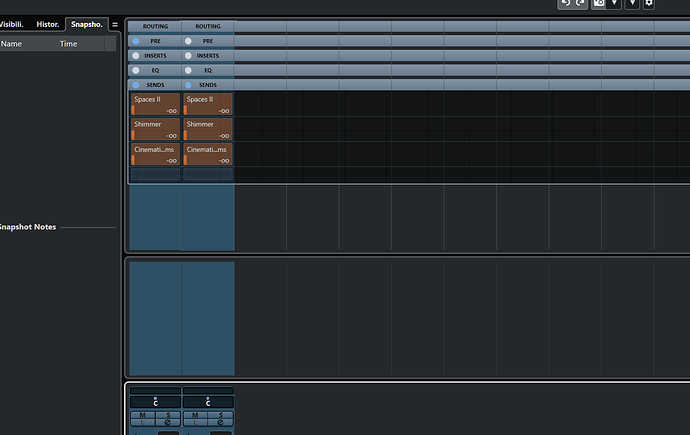
Task: Open the first channel's edit settings e button
Action: coord(168,422)
